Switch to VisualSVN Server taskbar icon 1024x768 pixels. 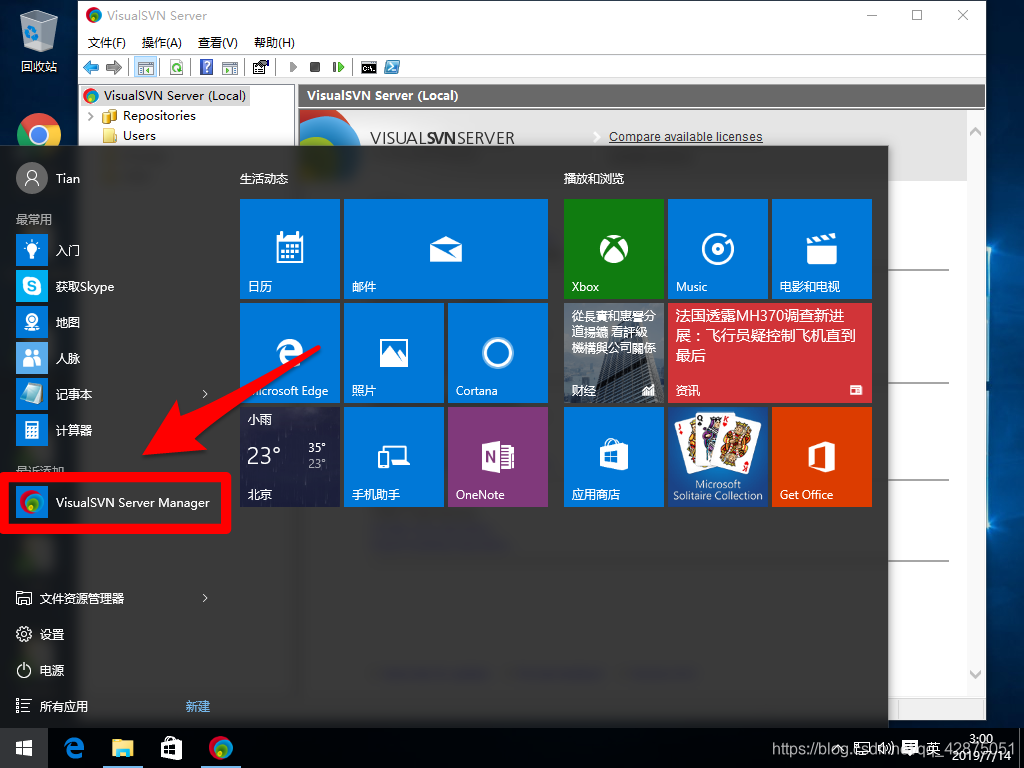click(220, 748)
